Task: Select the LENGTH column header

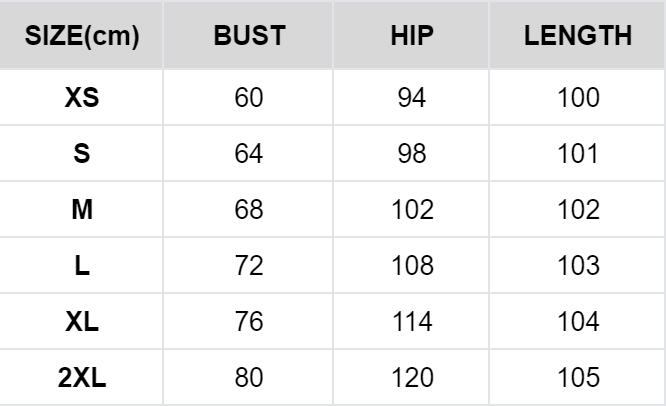Action: (578, 37)
